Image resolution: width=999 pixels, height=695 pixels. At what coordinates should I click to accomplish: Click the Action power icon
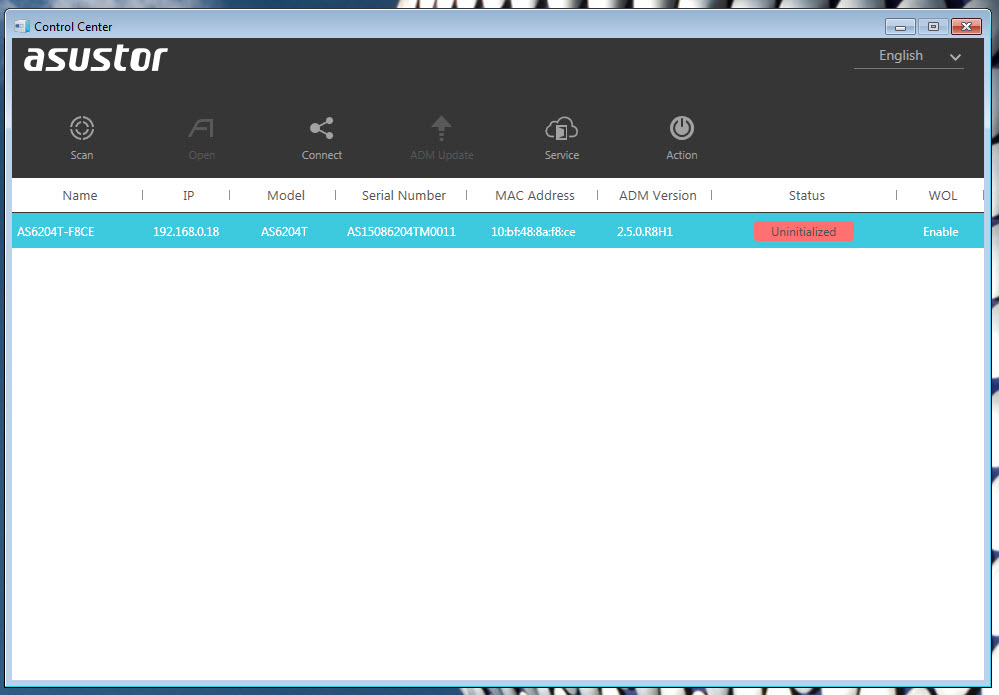[x=682, y=128]
